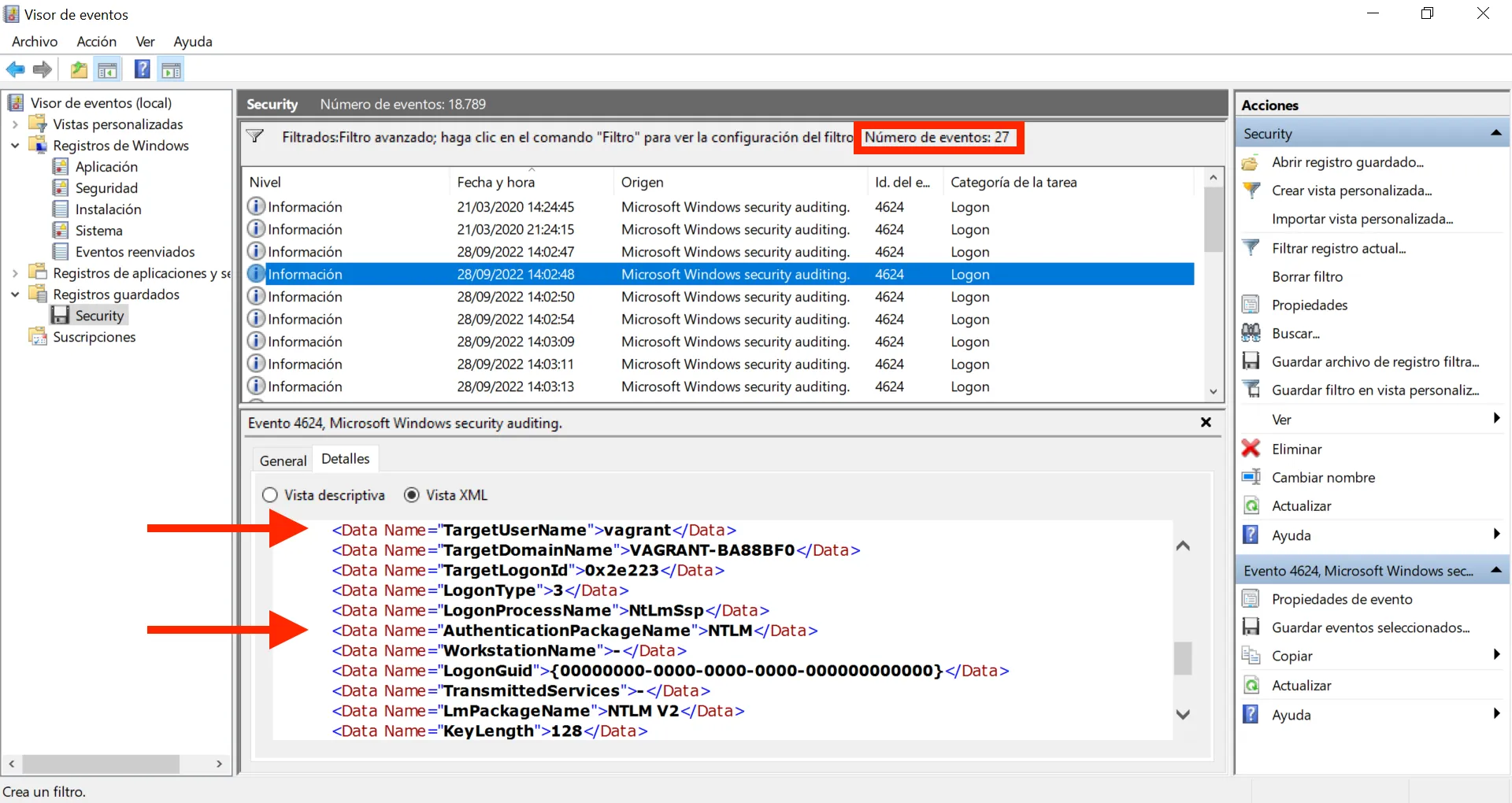The height and width of the screenshot is (803, 1512).
Task: Click the Suscripciones icon in tree
Action: coord(38,336)
